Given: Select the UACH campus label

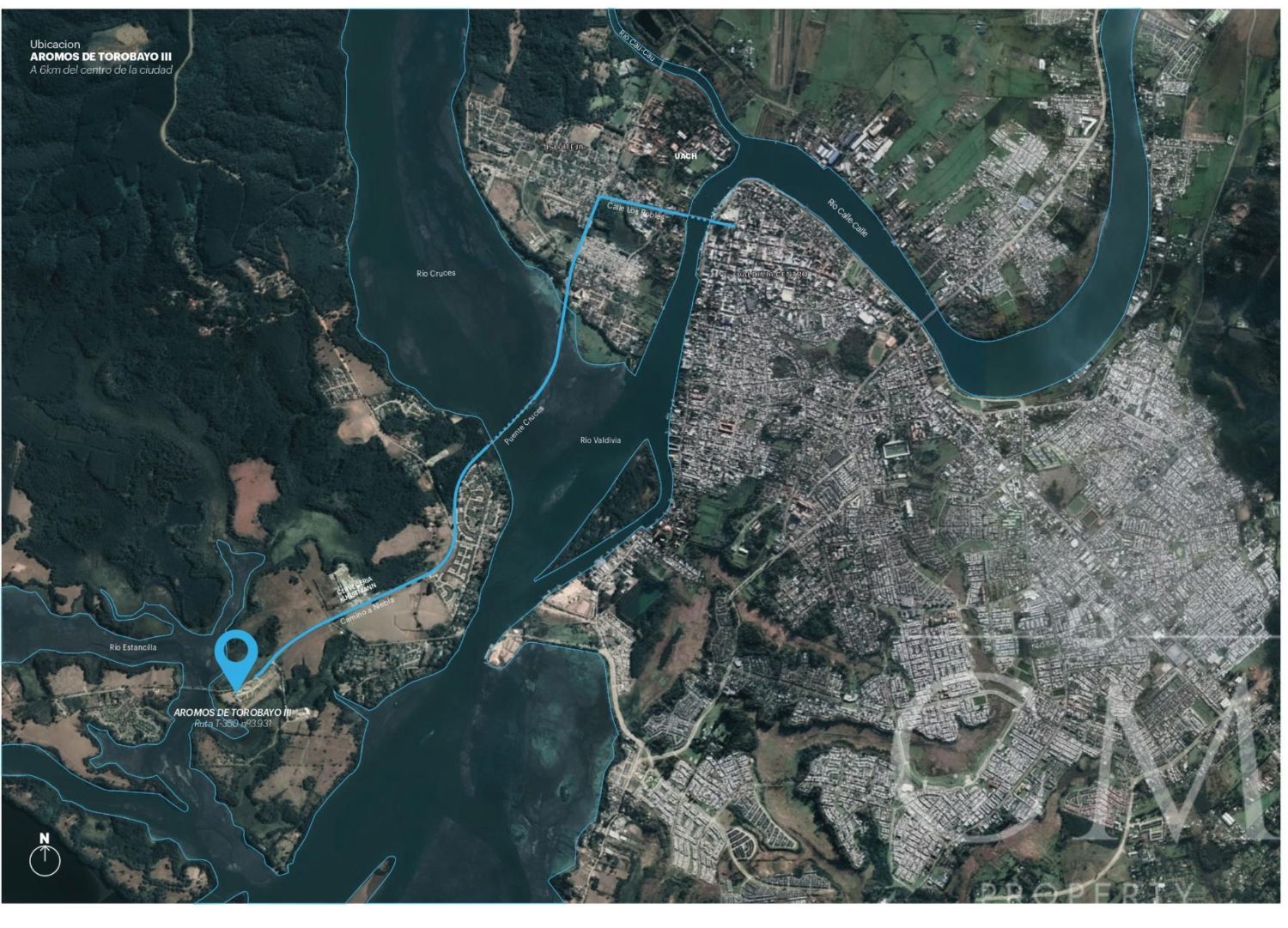Looking at the screenshot, I should [x=686, y=156].
